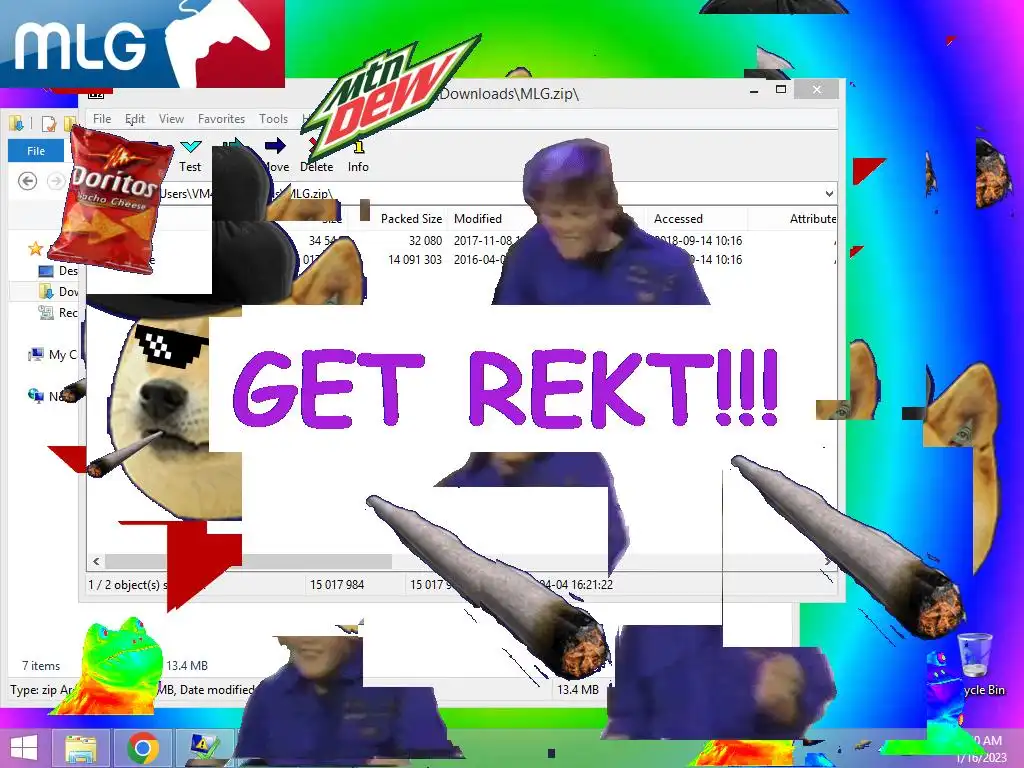
Task: Click Explorer's Forward arrow button
Action: 56,181
